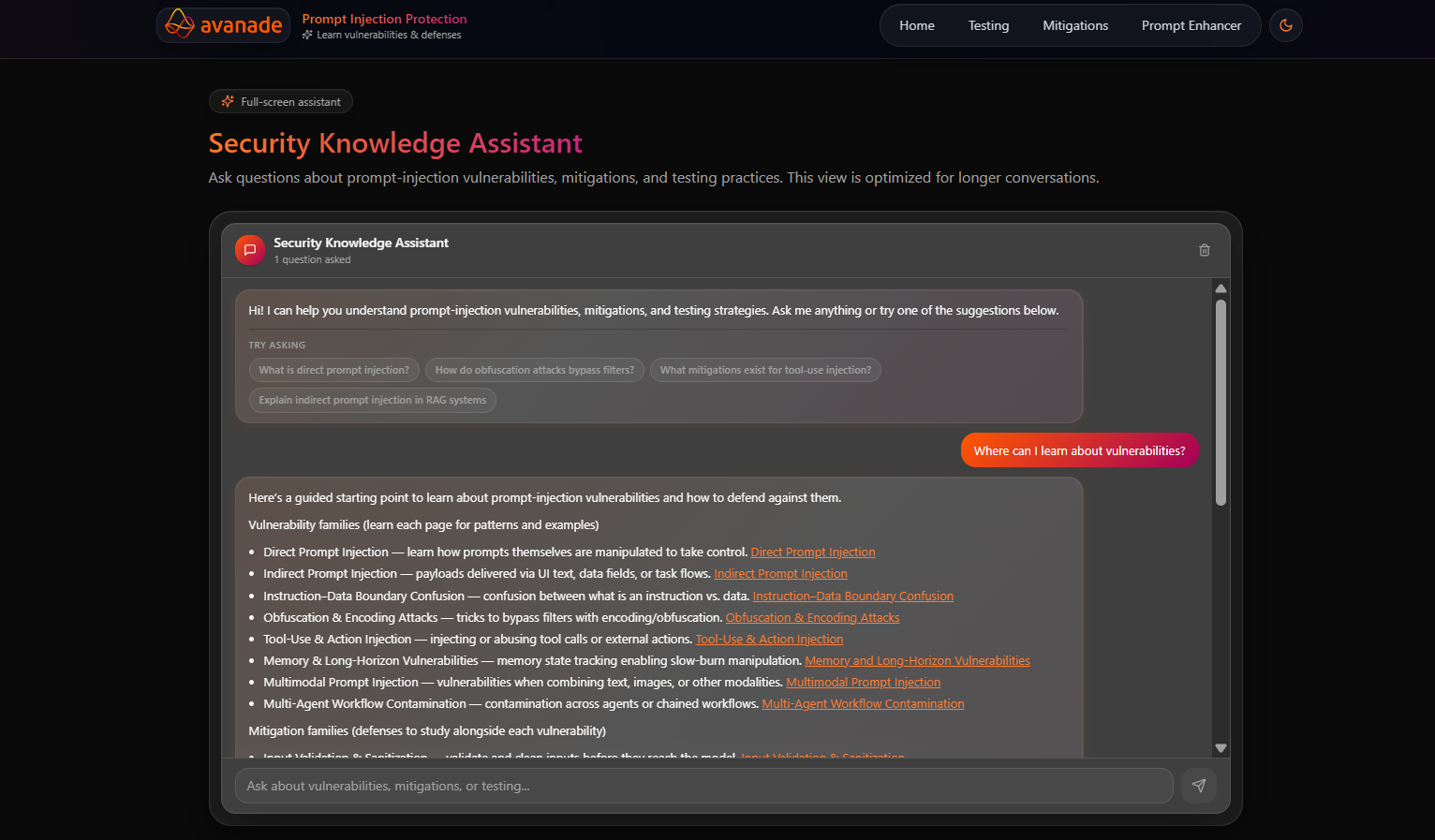Open the Home nav item
Image resolution: width=1435 pixels, height=840 pixels.
pyautogui.click(x=917, y=25)
